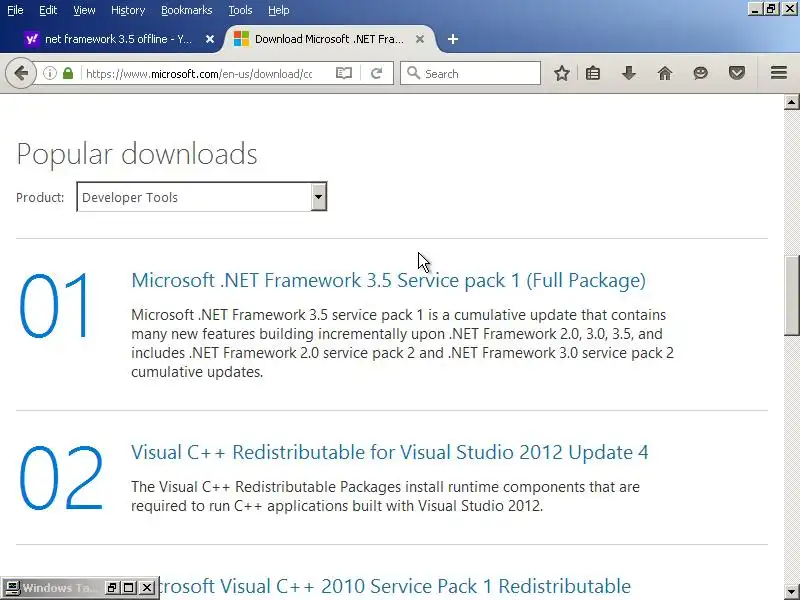
Task: Minimize the Firefox browser window
Action: [x=755, y=9]
